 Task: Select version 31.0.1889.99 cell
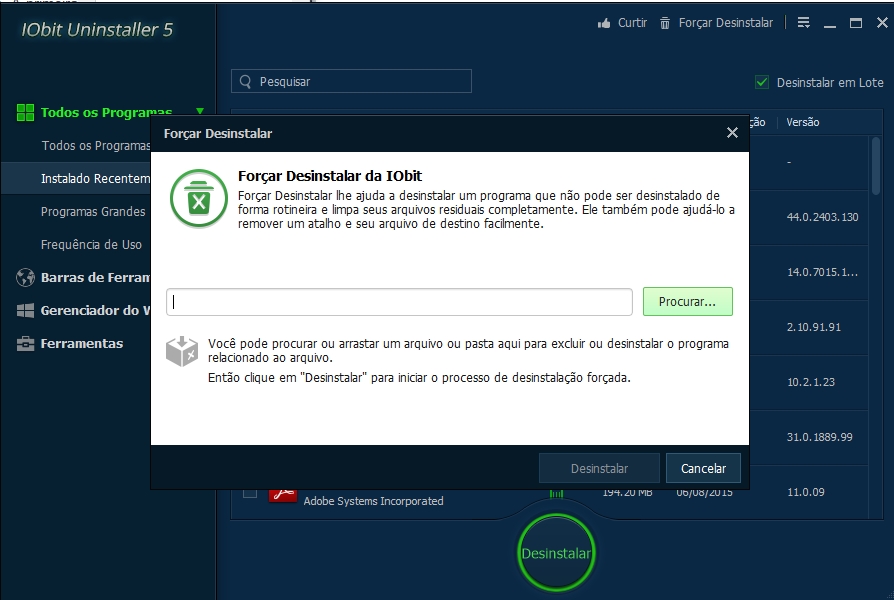819,437
